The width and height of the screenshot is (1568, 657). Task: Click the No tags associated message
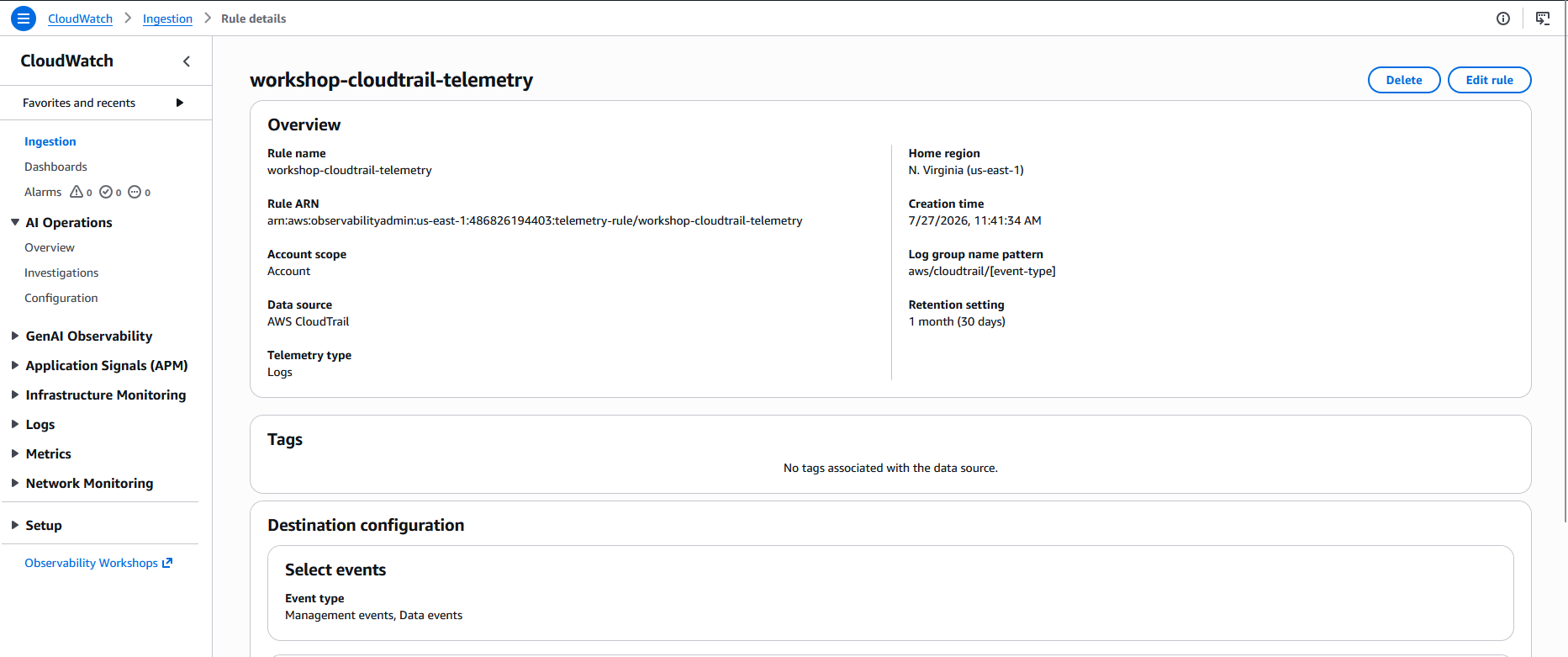[890, 468]
